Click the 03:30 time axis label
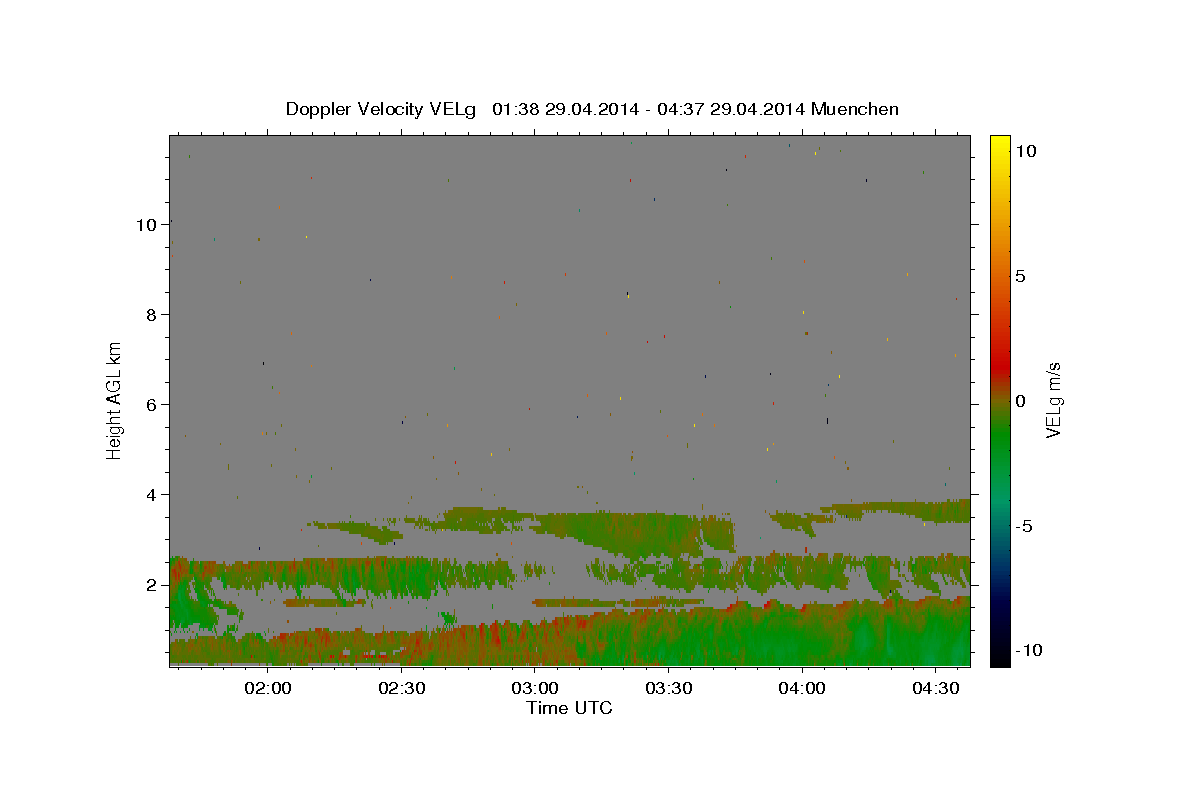1200x800 pixels. (x=668, y=688)
